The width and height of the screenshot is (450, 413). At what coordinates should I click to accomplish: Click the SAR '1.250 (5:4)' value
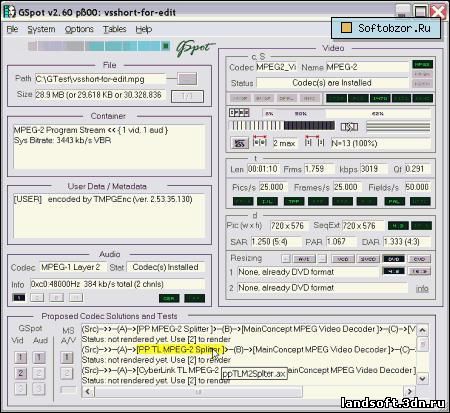tap(276, 242)
